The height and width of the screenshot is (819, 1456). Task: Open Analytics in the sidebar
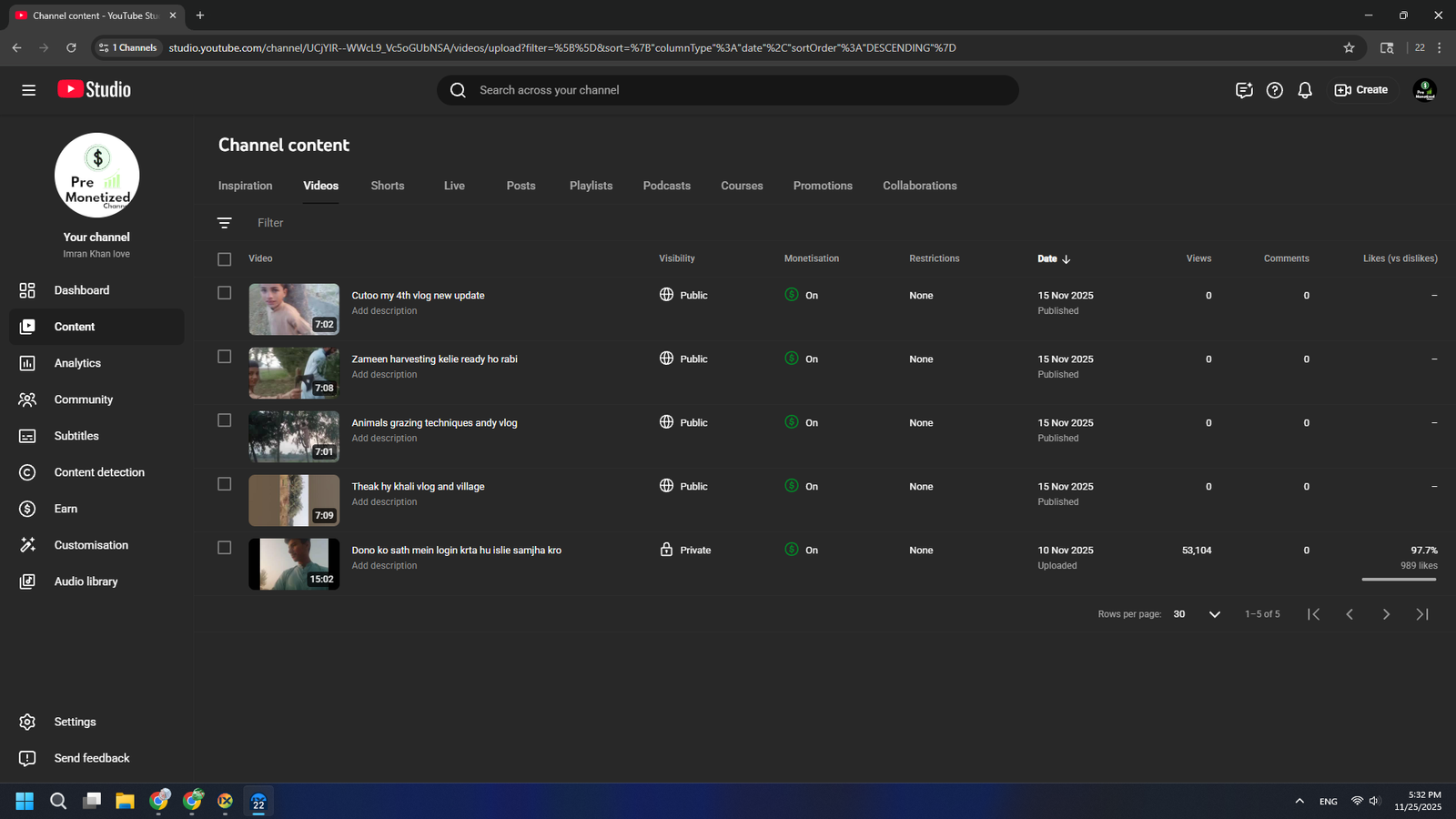pyautogui.click(x=77, y=363)
